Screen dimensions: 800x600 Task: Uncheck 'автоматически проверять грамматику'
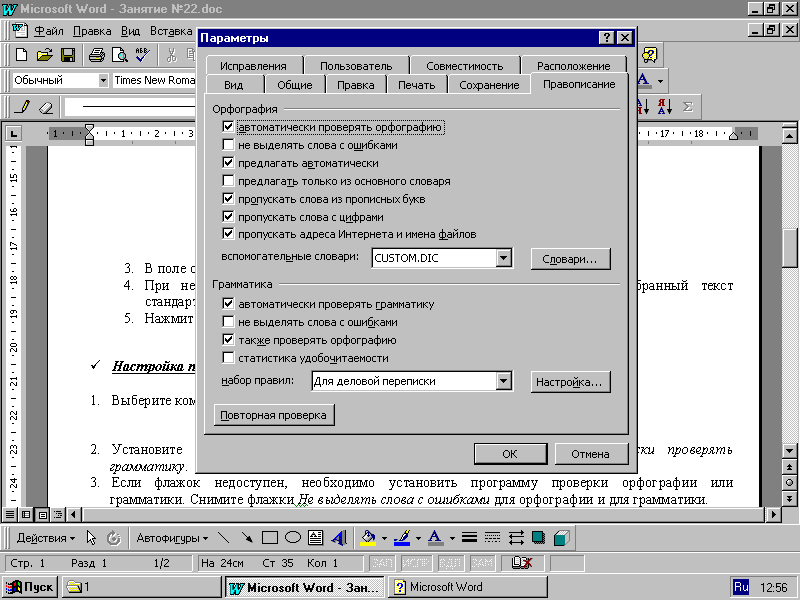point(228,304)
